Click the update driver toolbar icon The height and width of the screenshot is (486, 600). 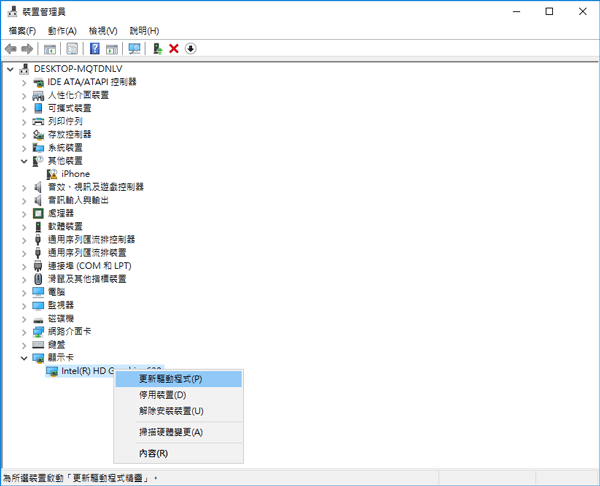pyautogui.click(x=158, y=49)
